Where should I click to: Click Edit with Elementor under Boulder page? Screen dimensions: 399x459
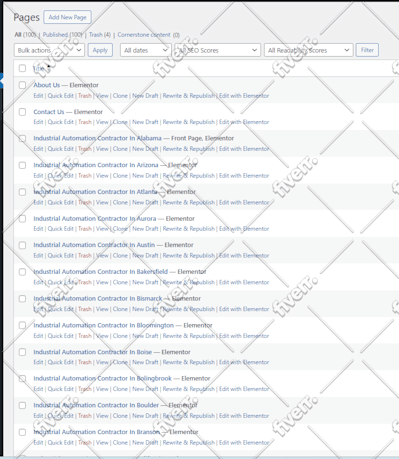pos(244,416)
